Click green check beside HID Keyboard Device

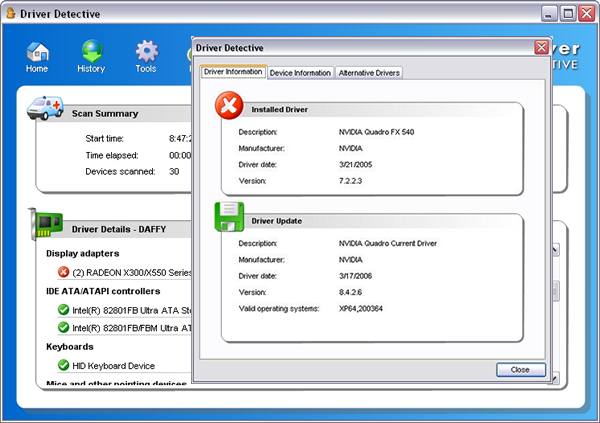coord(63,365)
